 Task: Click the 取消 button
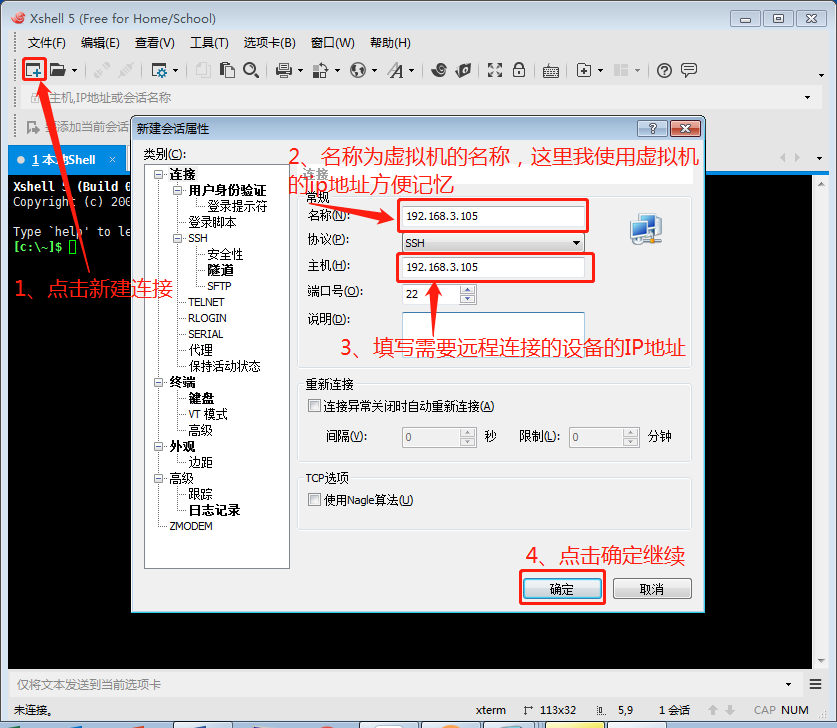coord(651,589)
